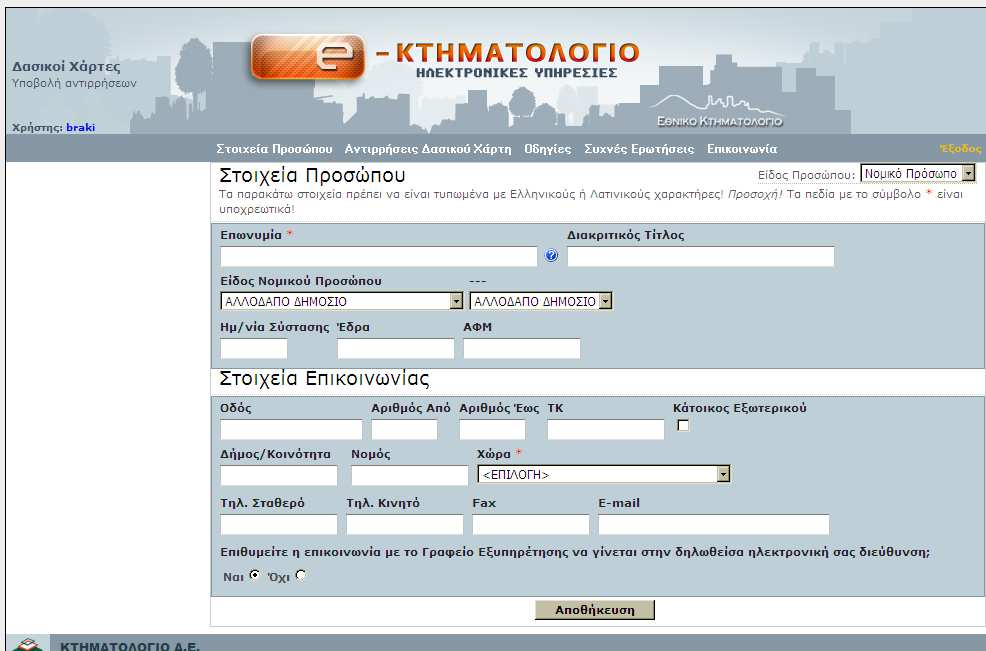Check the Κάτοικος Εξωτερικού checkbox
986x651 pixels.
click(683, 426)
